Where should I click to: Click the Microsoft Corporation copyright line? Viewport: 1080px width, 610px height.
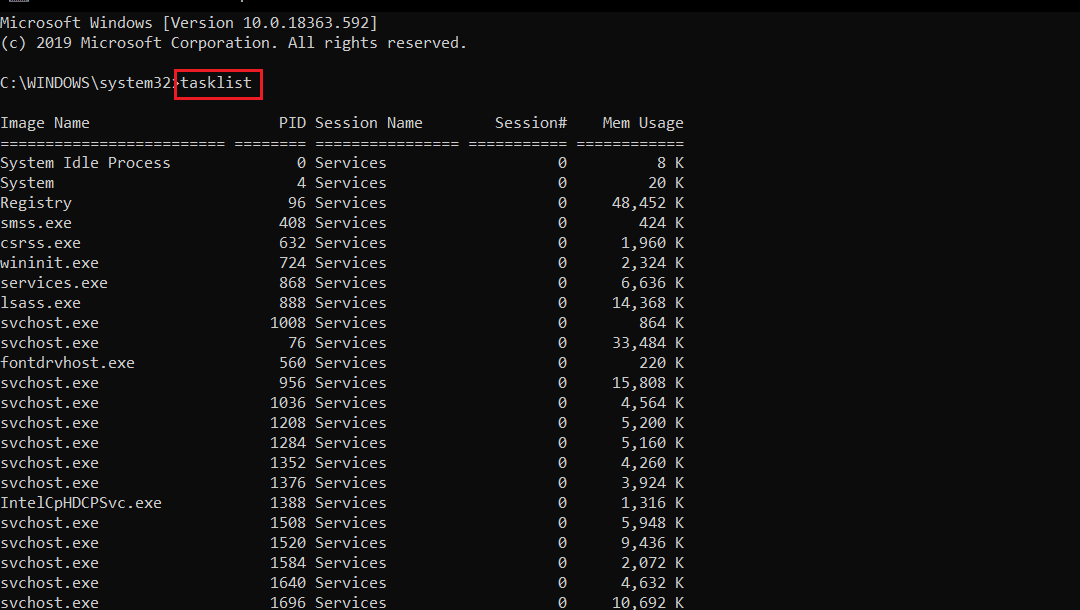point(233,43)
